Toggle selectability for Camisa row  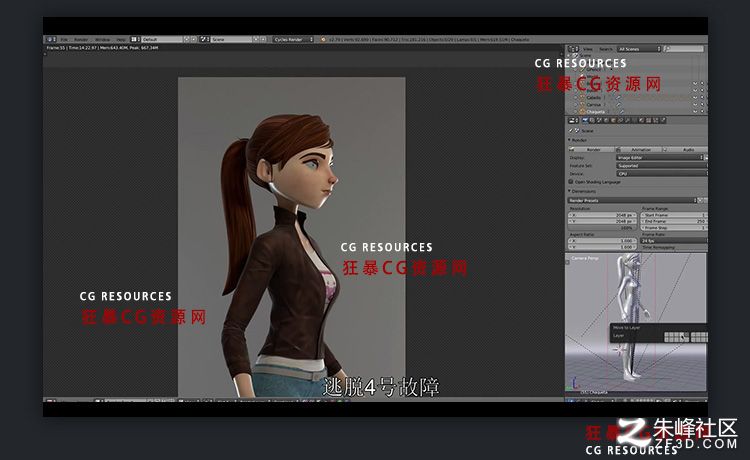[x=702, y=105]
